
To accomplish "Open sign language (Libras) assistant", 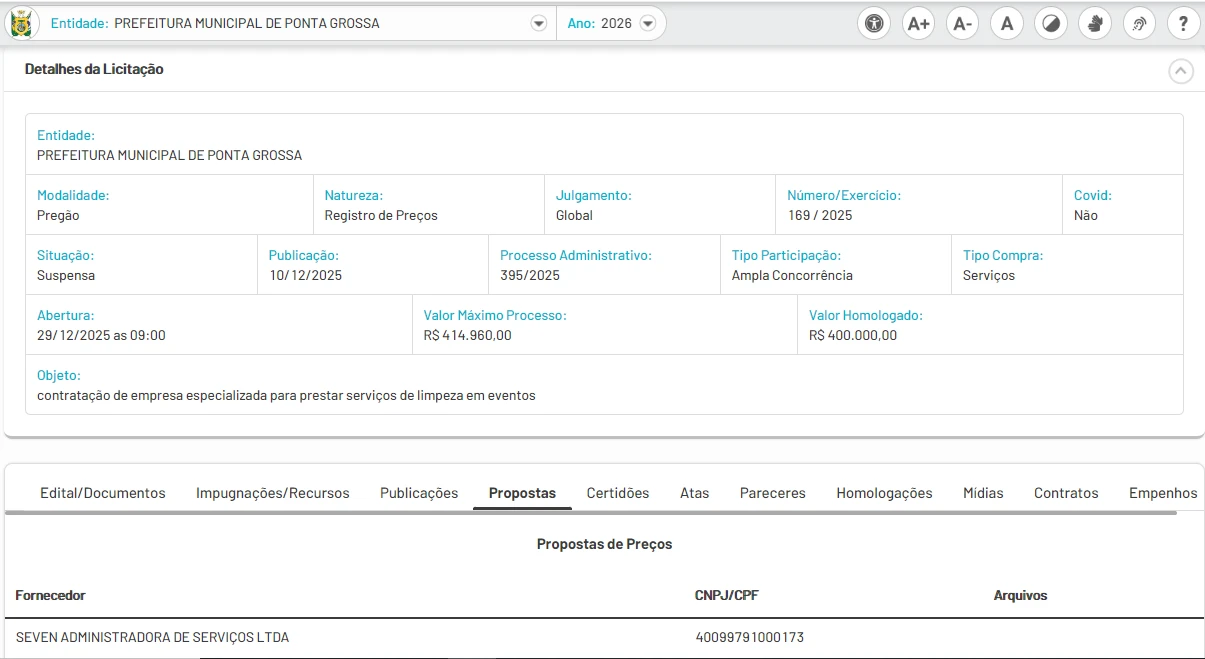I will pyautogui.click(x=1095, y=23).
